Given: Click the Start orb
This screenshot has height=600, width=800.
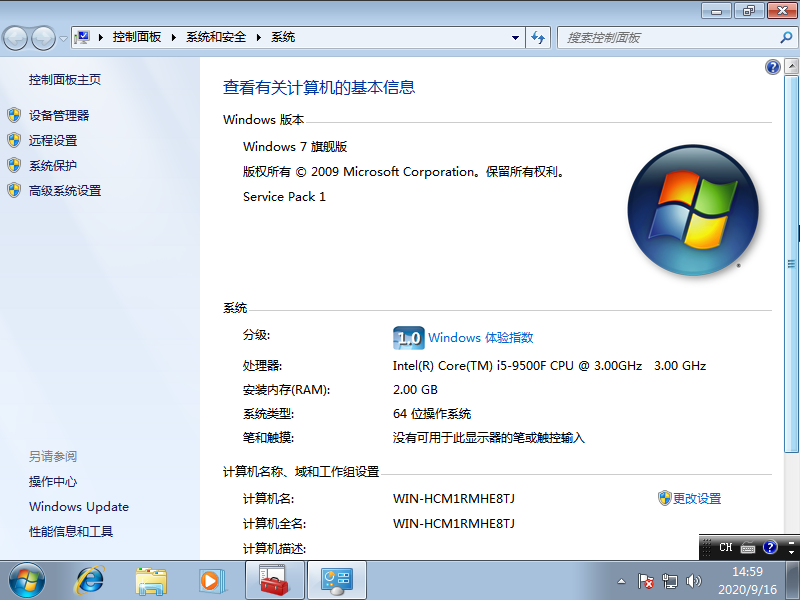Looking at the screenshot, I should pyautogui.click(x=25, y=580).
